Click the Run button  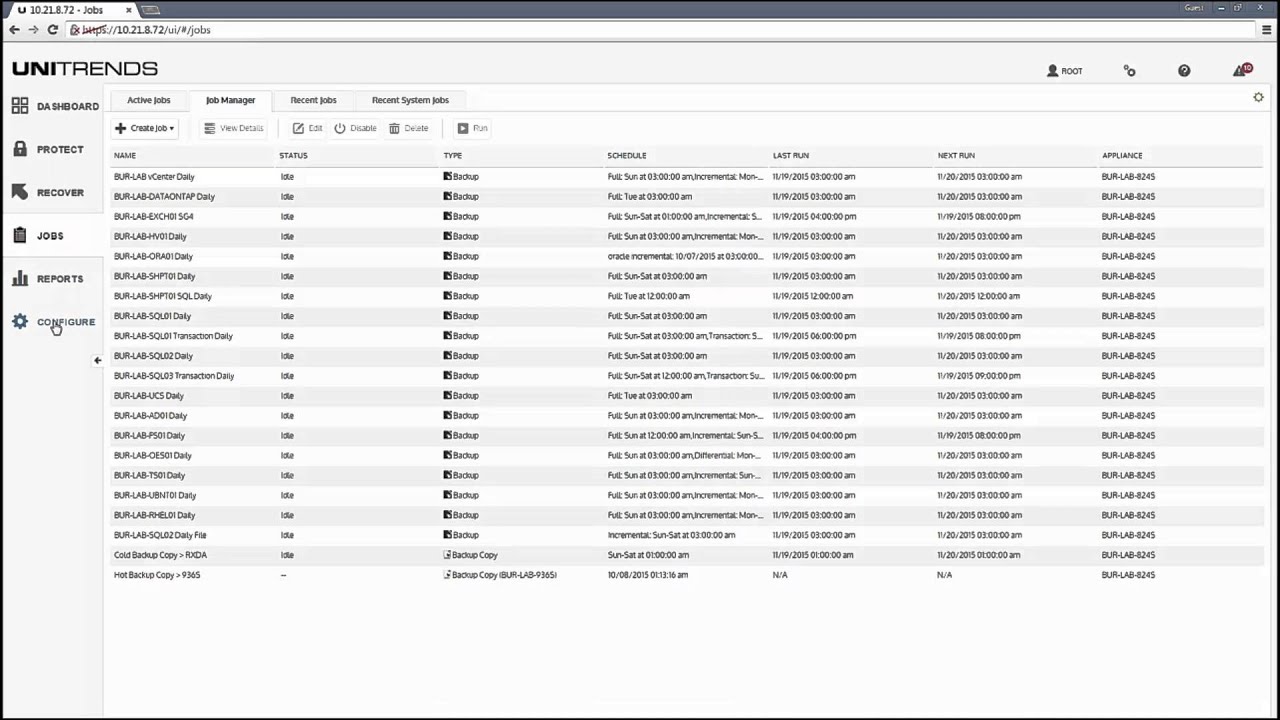472,128
